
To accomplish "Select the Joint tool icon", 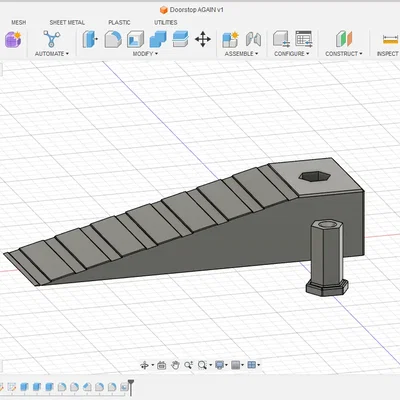I will [253, 39].
